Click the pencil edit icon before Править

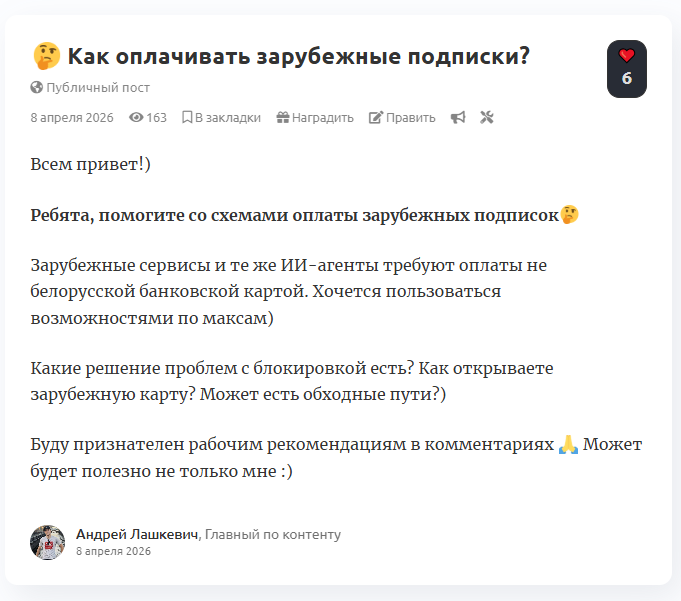click(x=376, y=118)
